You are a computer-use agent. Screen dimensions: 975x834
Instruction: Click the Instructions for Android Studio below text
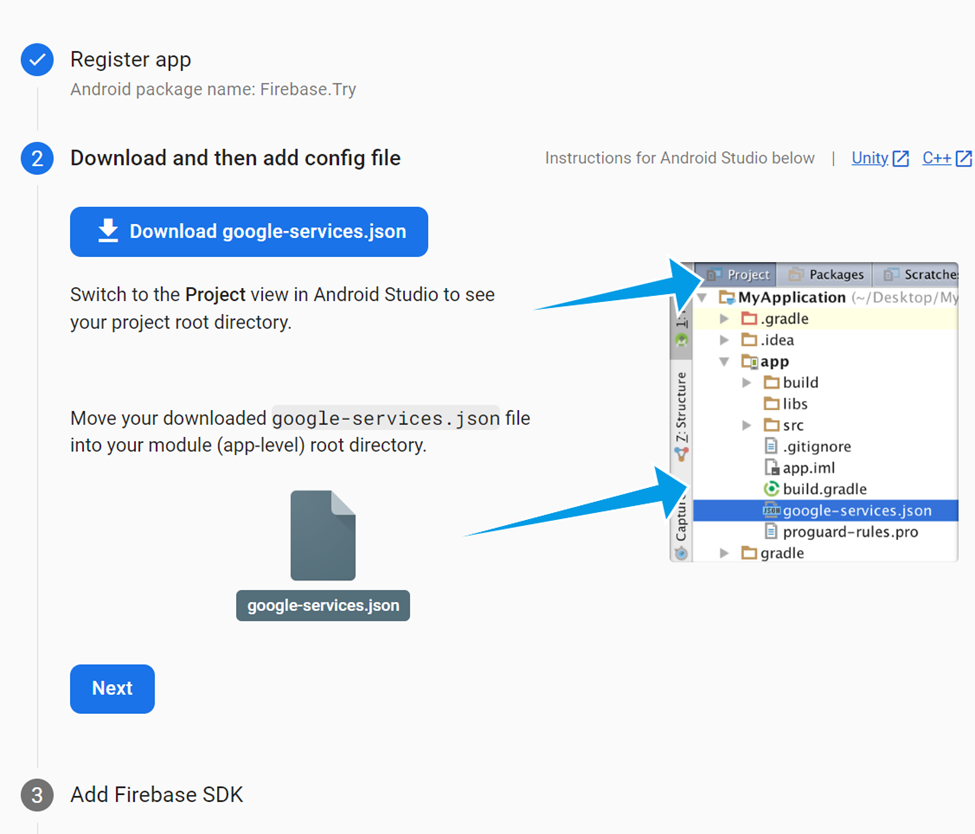point(680,158)
